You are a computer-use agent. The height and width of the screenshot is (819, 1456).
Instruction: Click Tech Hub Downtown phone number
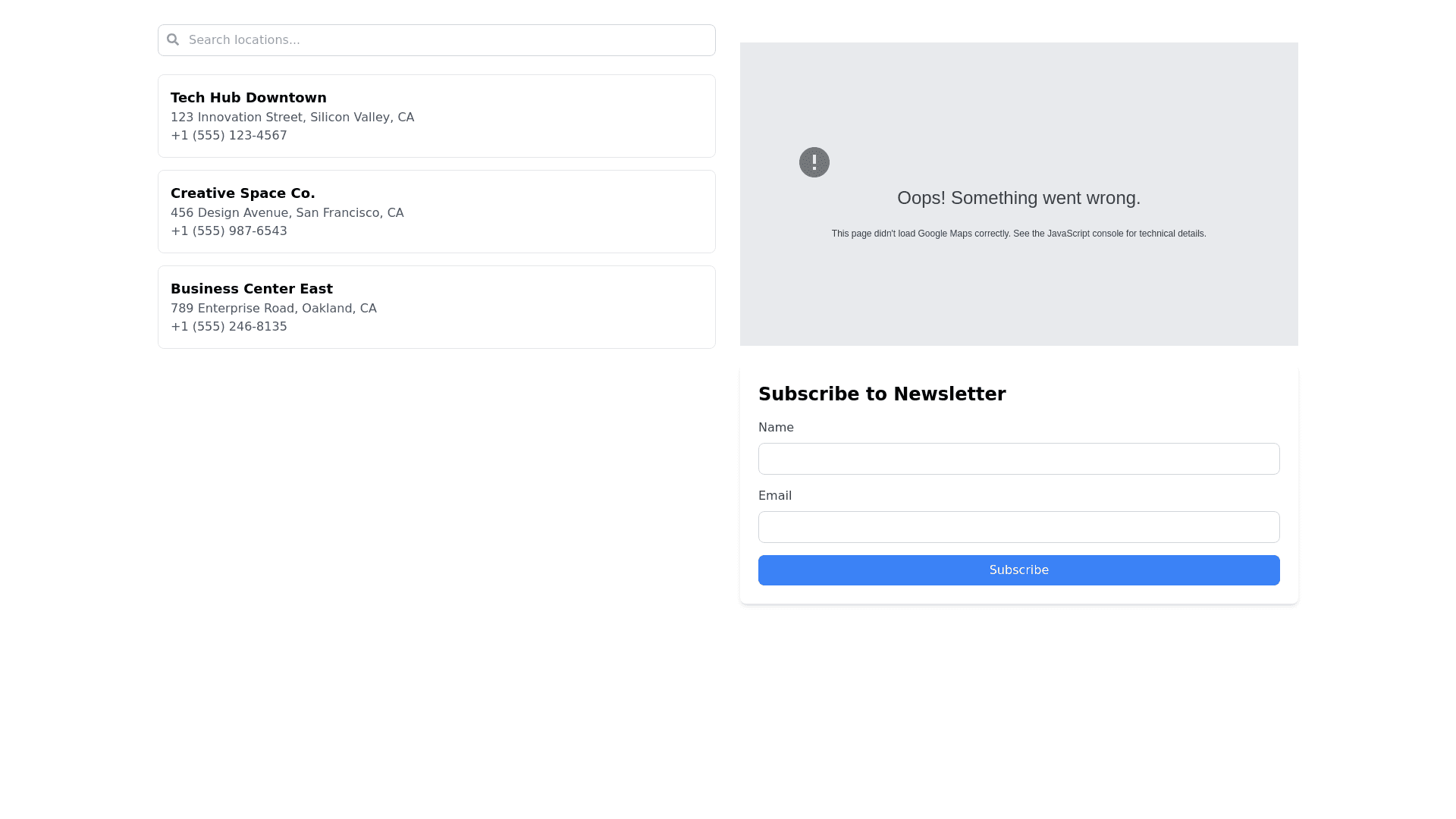click(229, 136)
